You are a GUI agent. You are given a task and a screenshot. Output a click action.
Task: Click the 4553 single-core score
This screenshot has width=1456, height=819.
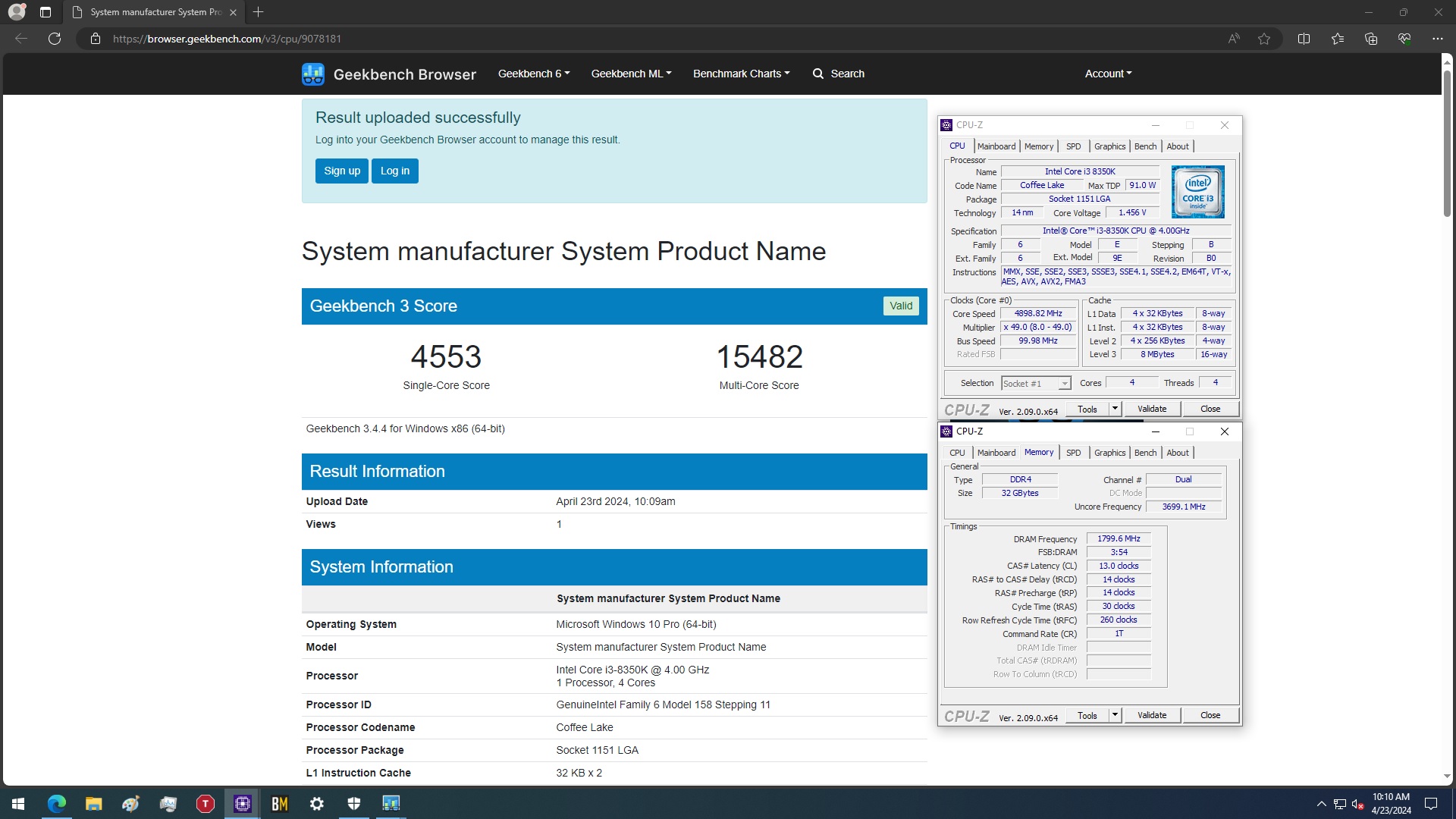coord(446,357)
